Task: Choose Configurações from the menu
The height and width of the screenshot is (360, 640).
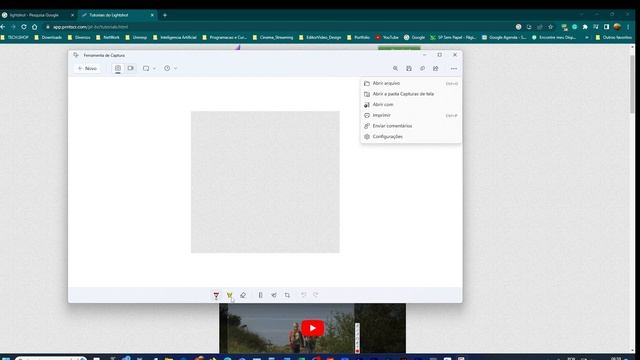Action: pos(411,136)
